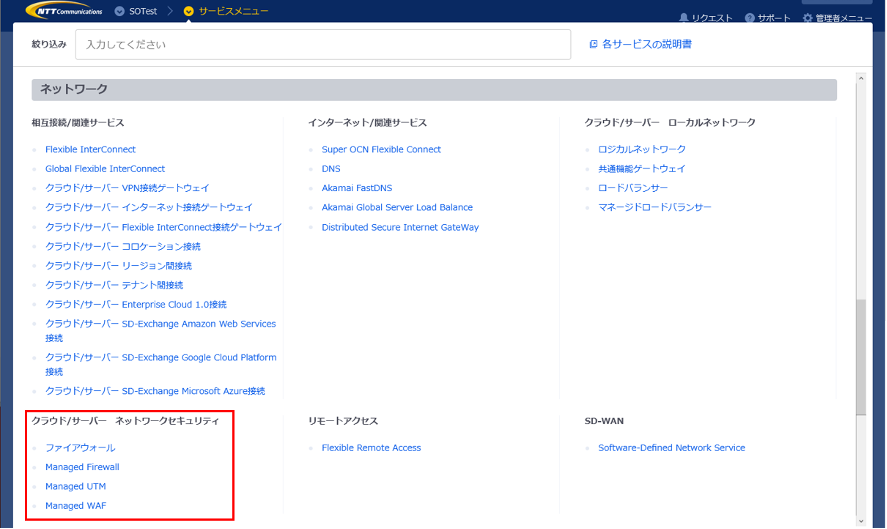Click the NTT Communications logo
Screen dimensions: 887x529
tap(64, 10)
